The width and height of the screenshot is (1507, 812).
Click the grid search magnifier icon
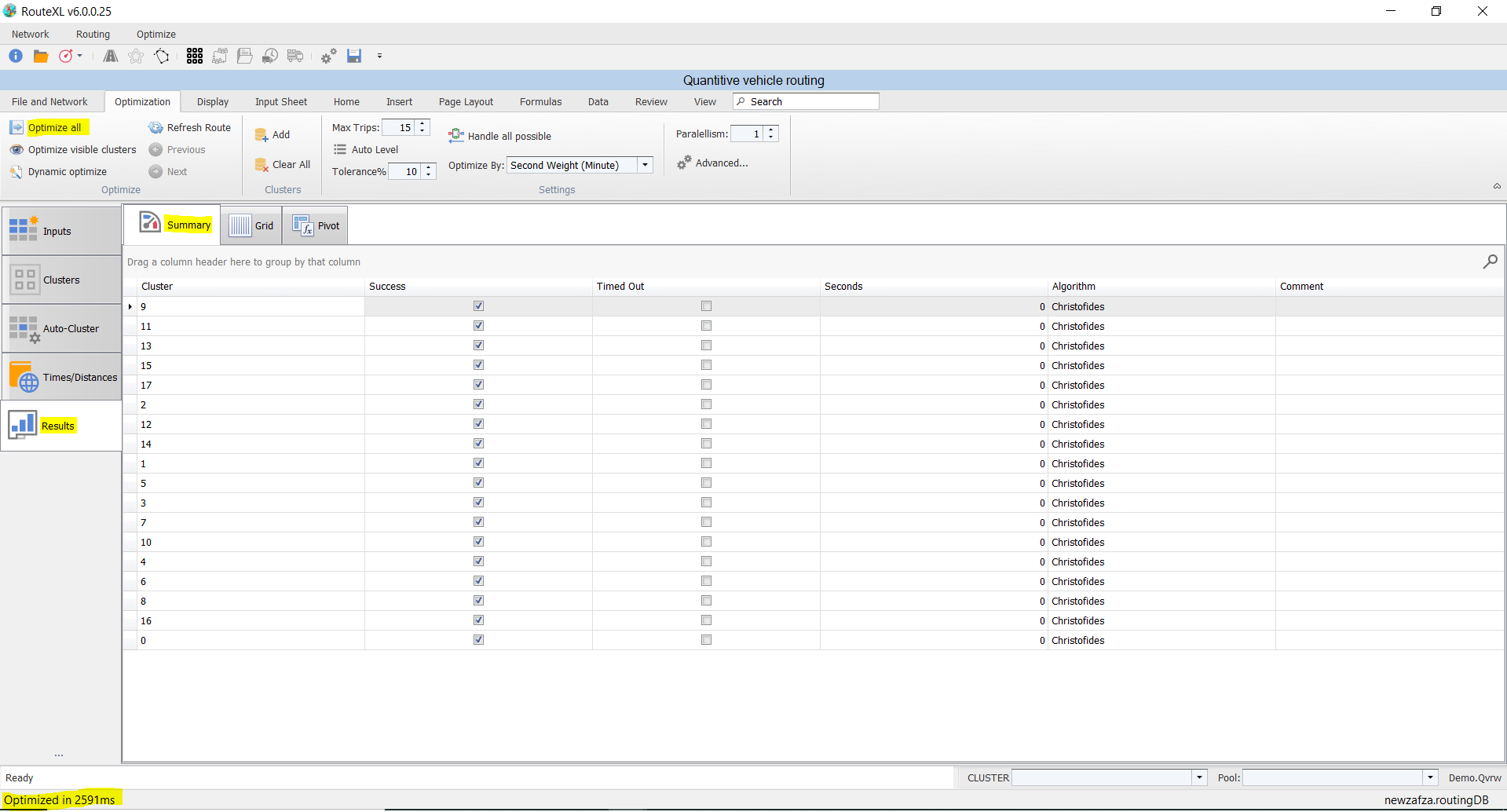point(1490,262)
